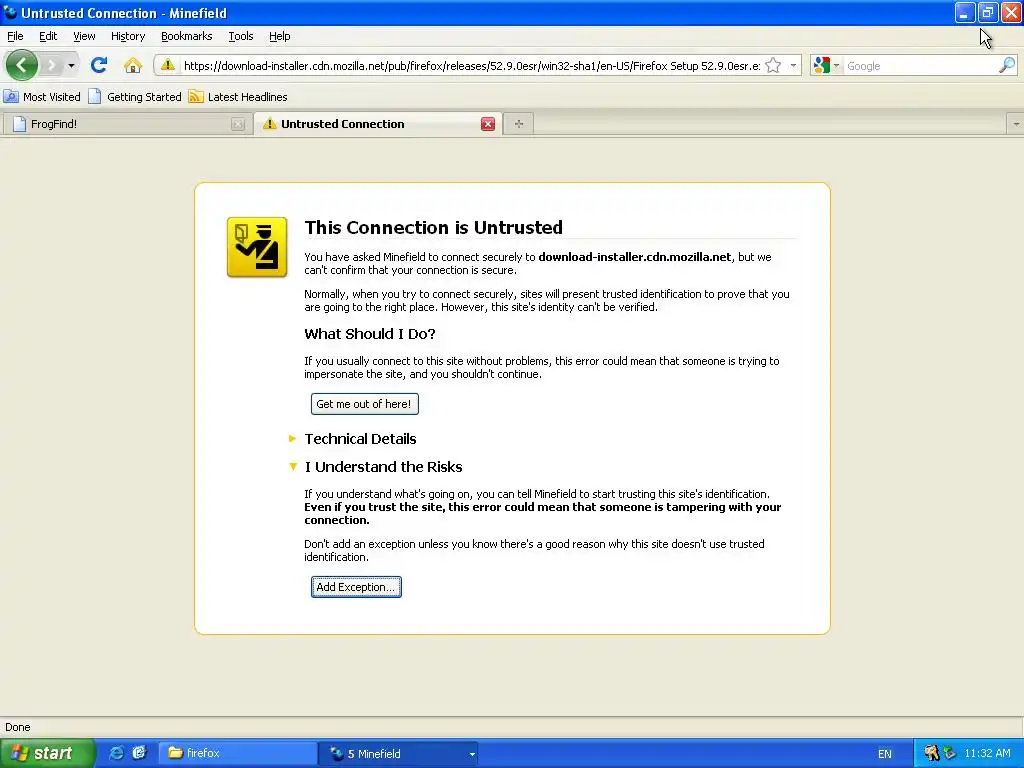The image size is (1024, 768).
Task: Open the Tools menu
Action: click(x=241, y=36)
